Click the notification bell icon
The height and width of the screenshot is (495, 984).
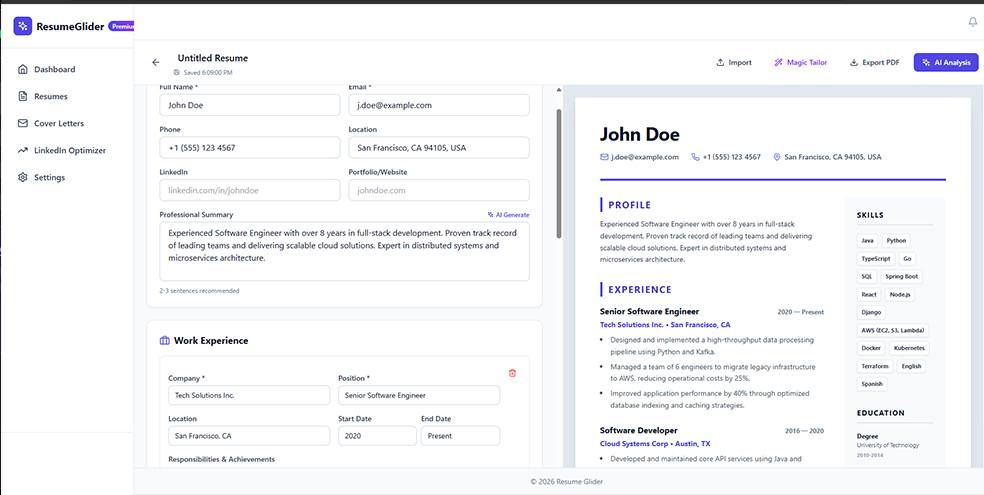click(x=972, y=22)
